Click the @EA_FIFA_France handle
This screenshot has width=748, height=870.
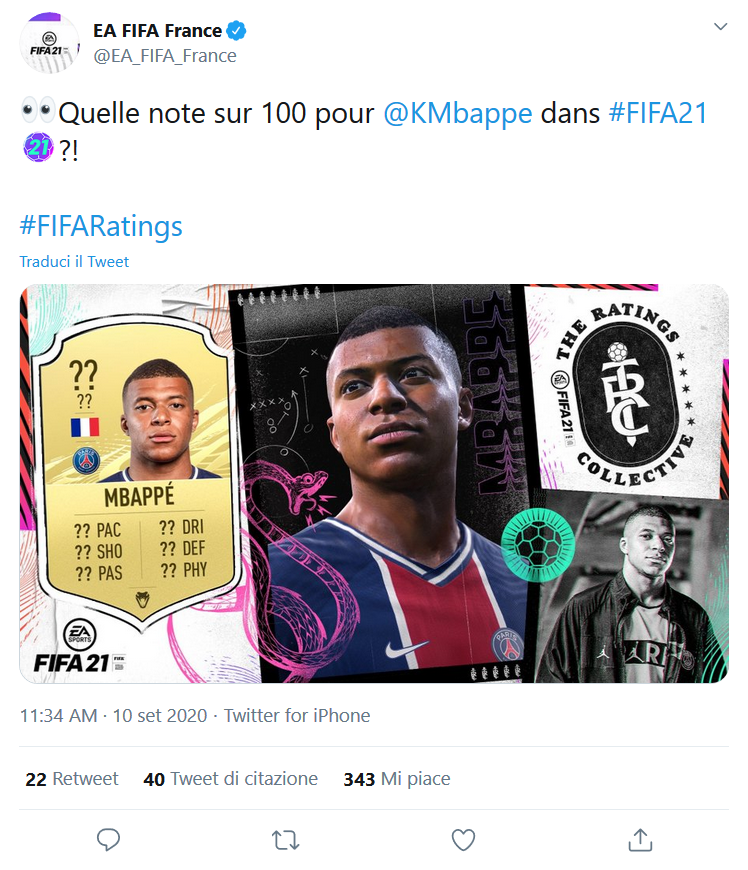pos(165,55)
